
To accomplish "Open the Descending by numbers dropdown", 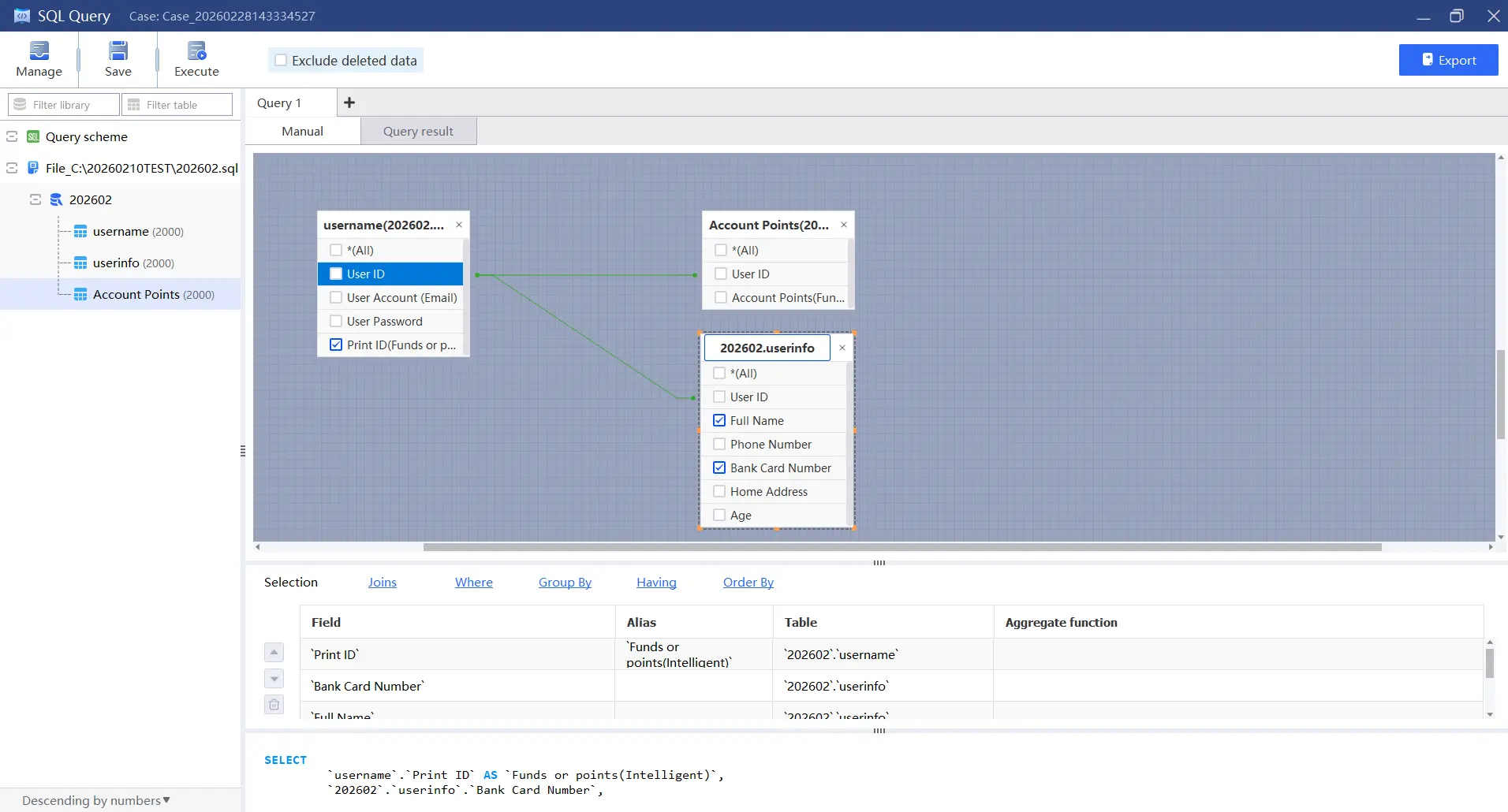I will [95, 800].
